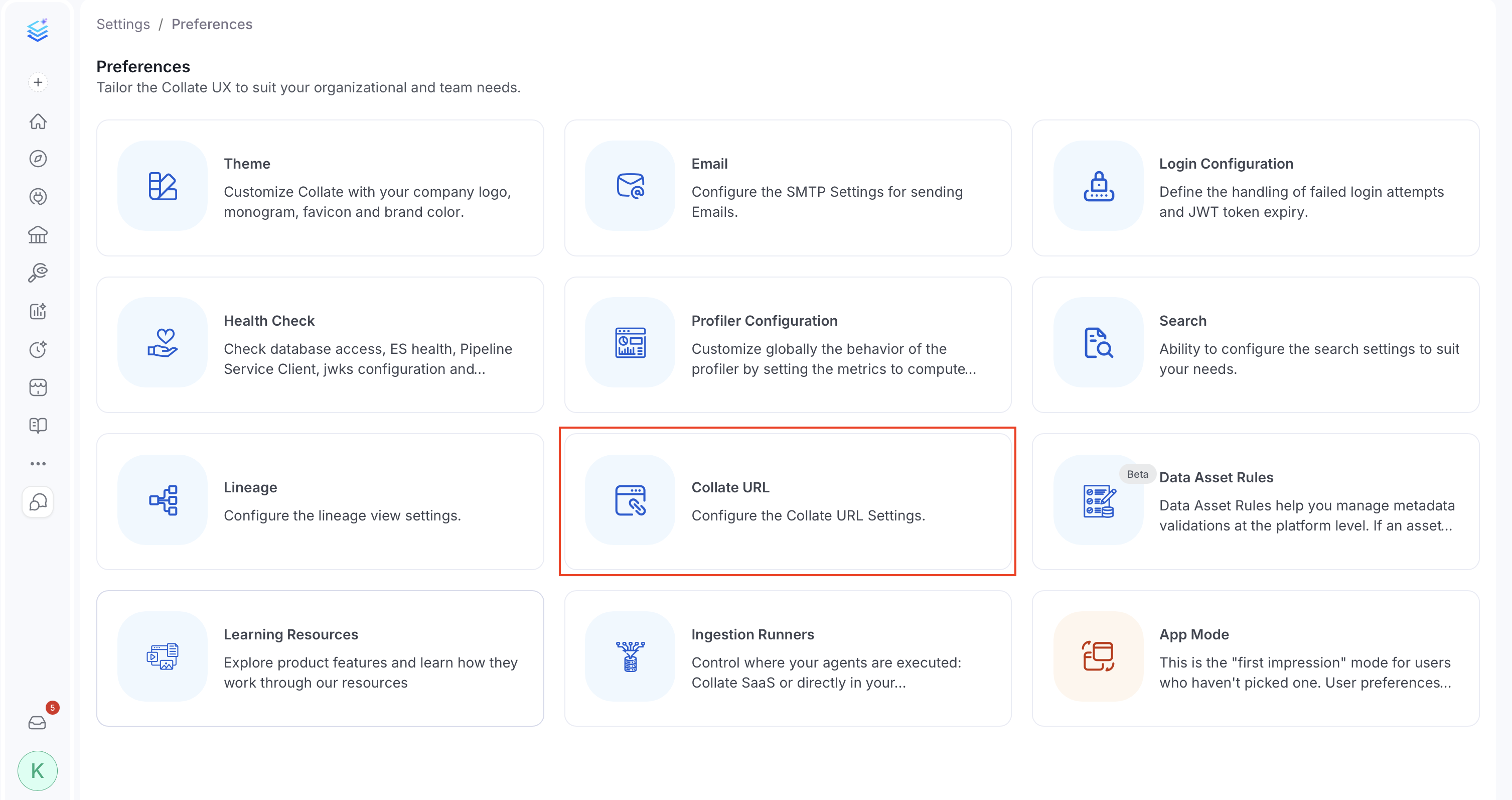The width and height of the screenshot is (1512, 800).
Task: Click the Search document magnifier icon
Action: click(x=1099, y=343)
